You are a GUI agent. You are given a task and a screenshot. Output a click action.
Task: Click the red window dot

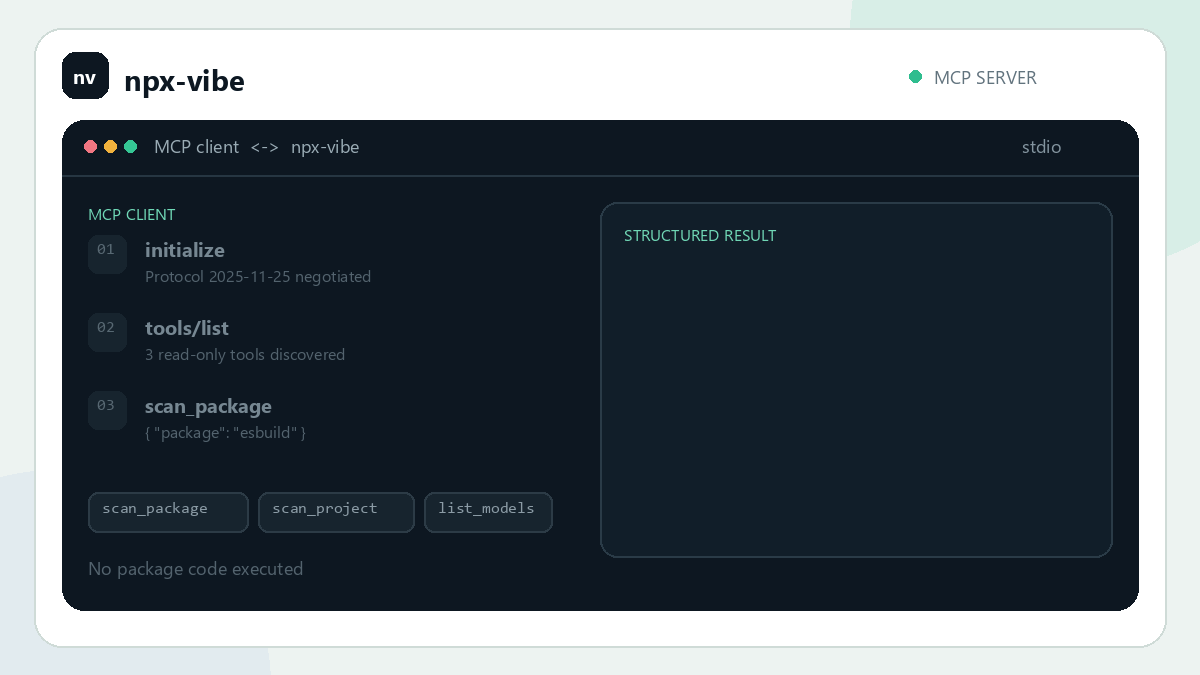click(91, 147)
